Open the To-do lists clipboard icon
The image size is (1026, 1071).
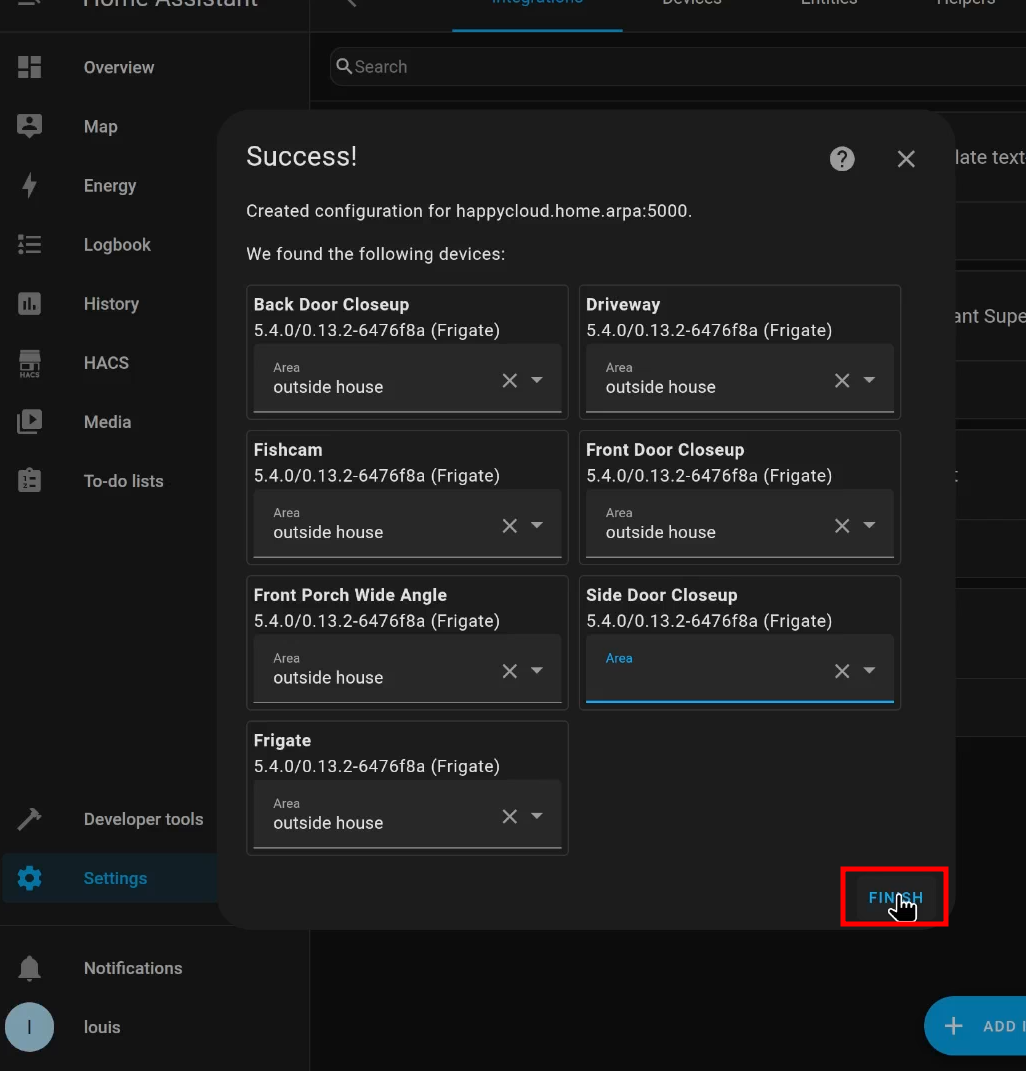pos(29,480)
